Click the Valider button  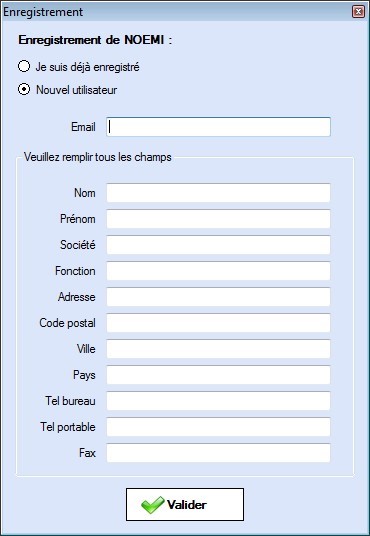coord(185,505)
